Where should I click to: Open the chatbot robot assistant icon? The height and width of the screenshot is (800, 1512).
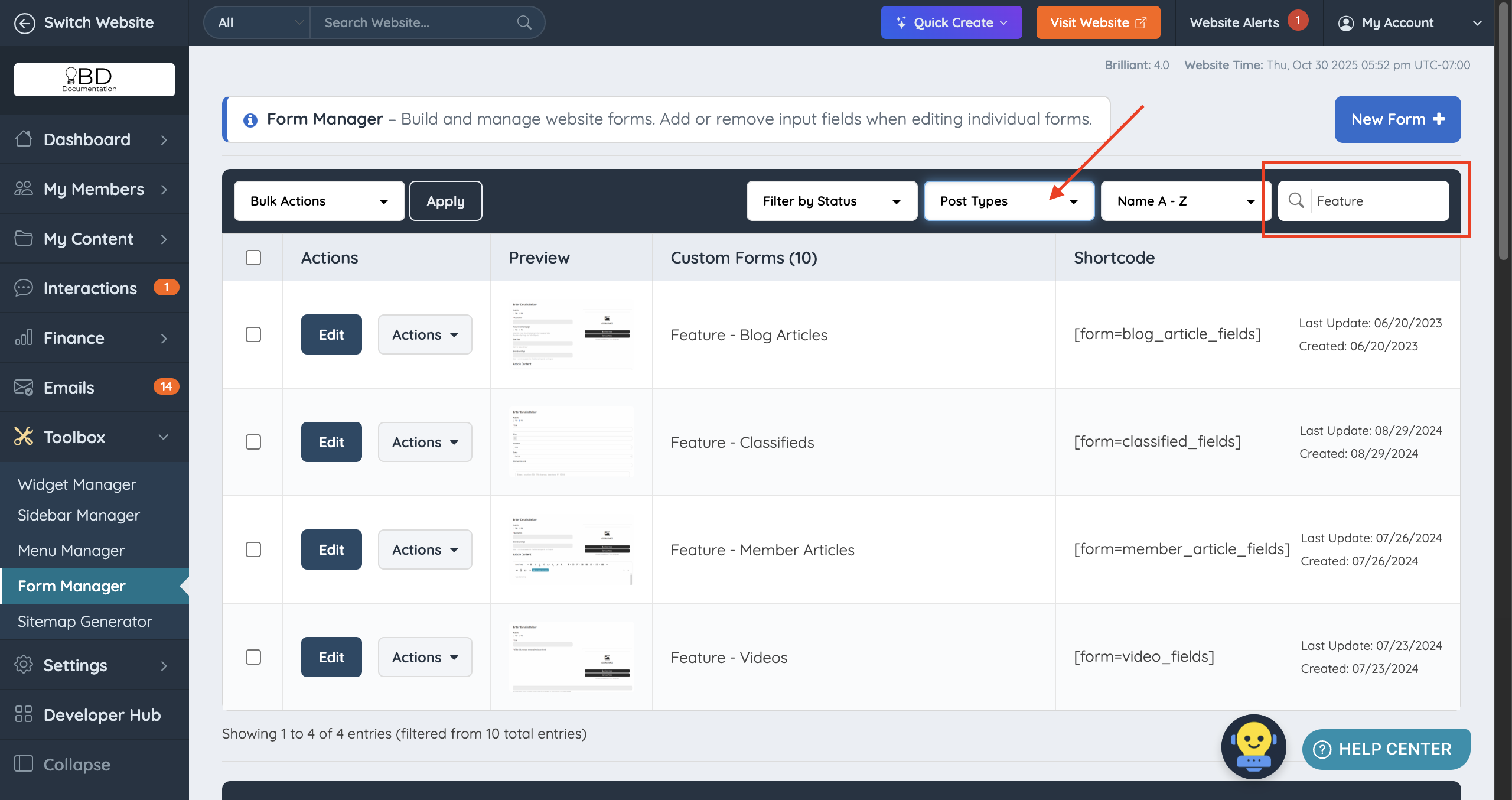1253,747
